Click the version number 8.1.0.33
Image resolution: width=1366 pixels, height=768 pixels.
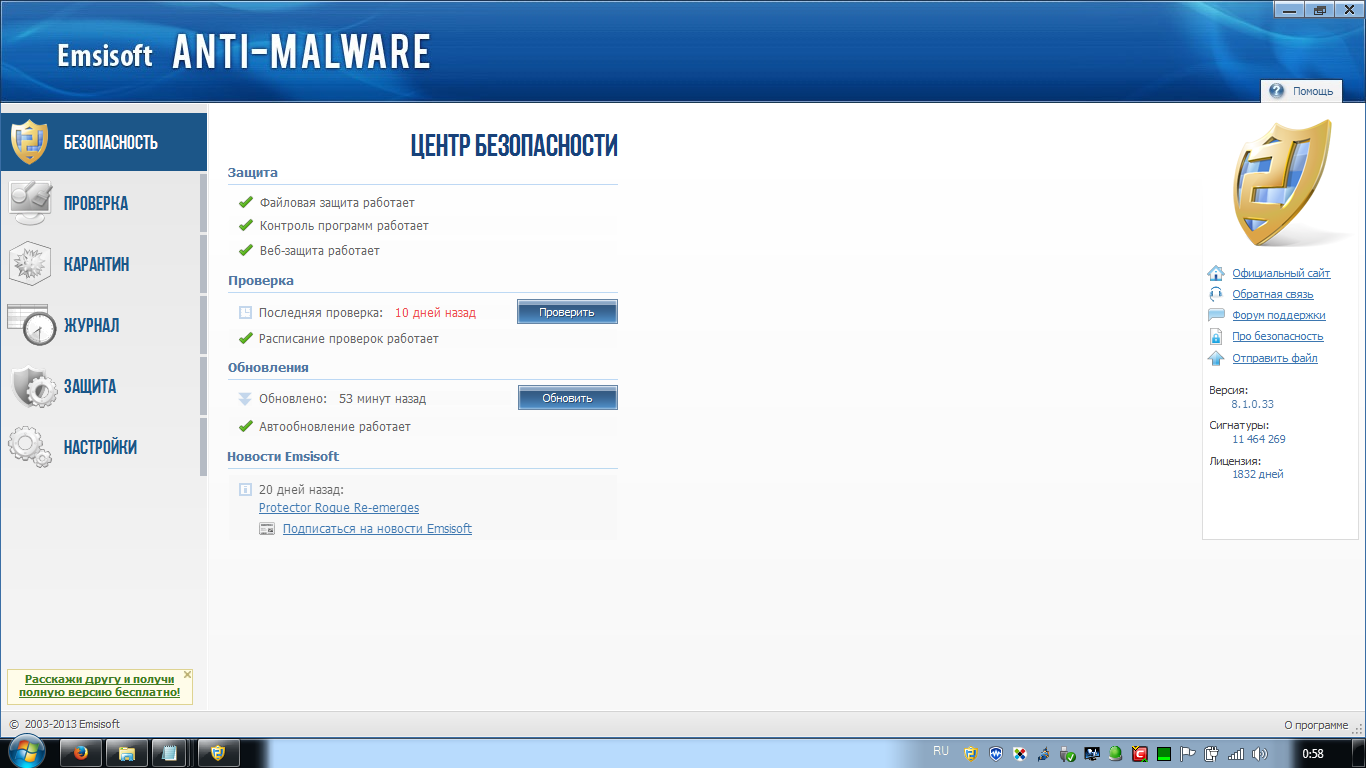pyautogui.click(x=1253, y=404)
